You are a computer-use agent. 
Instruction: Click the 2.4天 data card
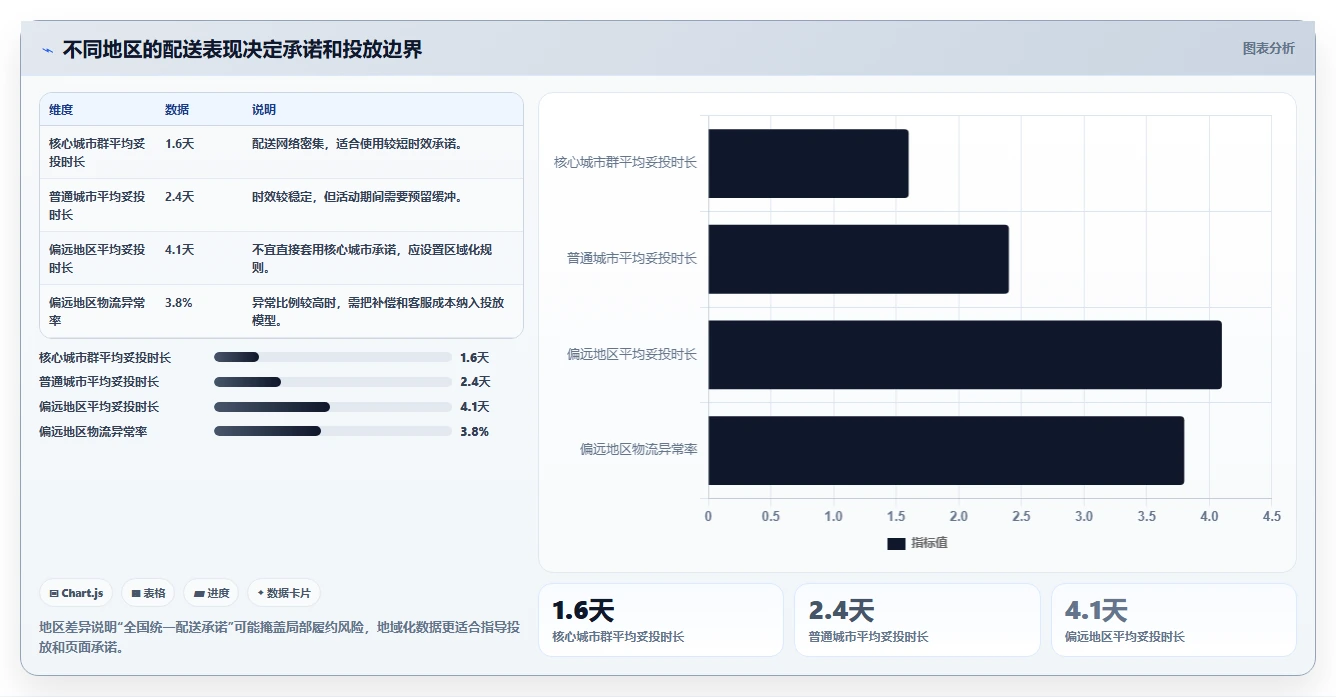pyautogui.click(x=917, y=620)
